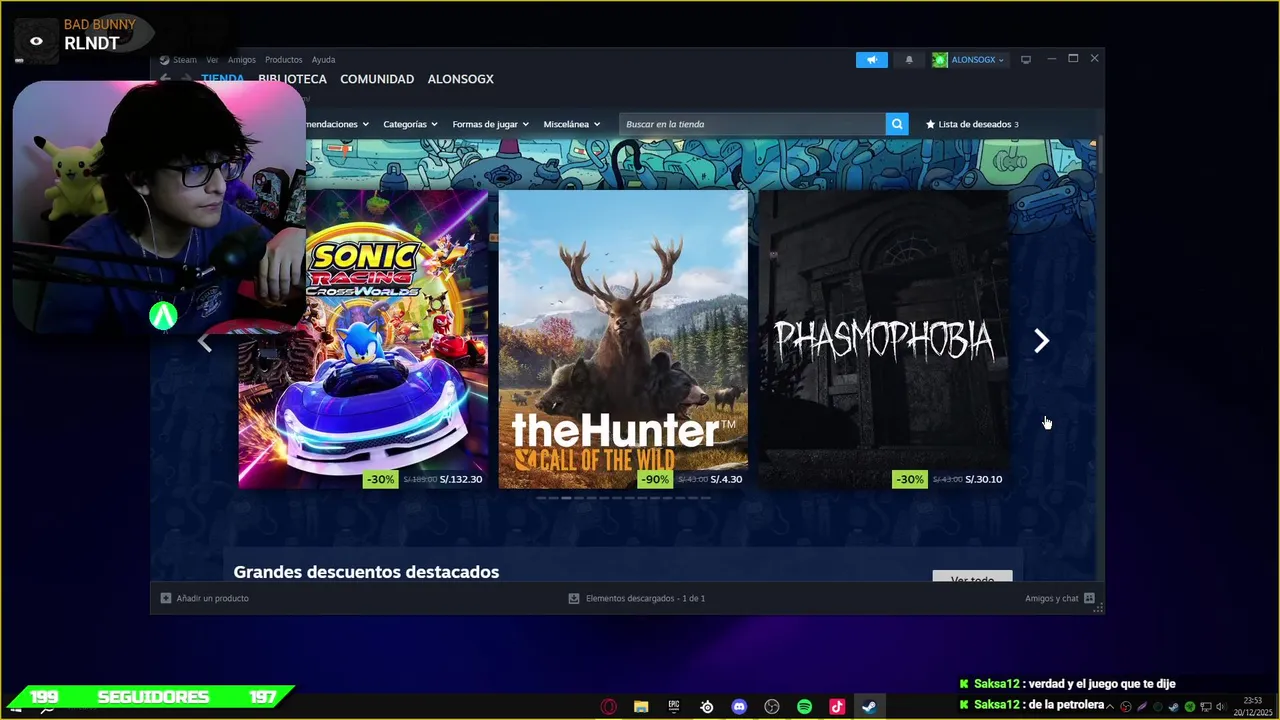Open OBS Studio from the taskbar
Screen dimensions: 1280x720
point(772,707)
